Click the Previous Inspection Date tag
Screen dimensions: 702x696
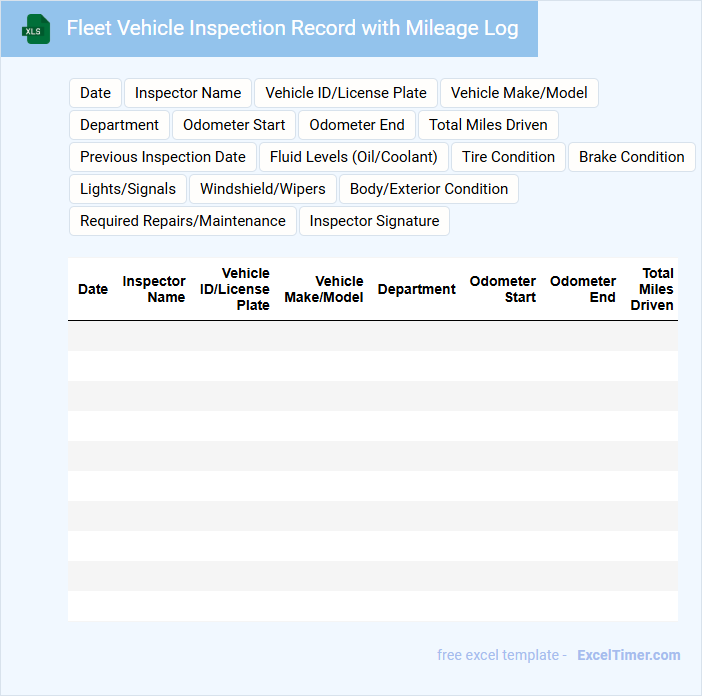(x=163, y=157)
